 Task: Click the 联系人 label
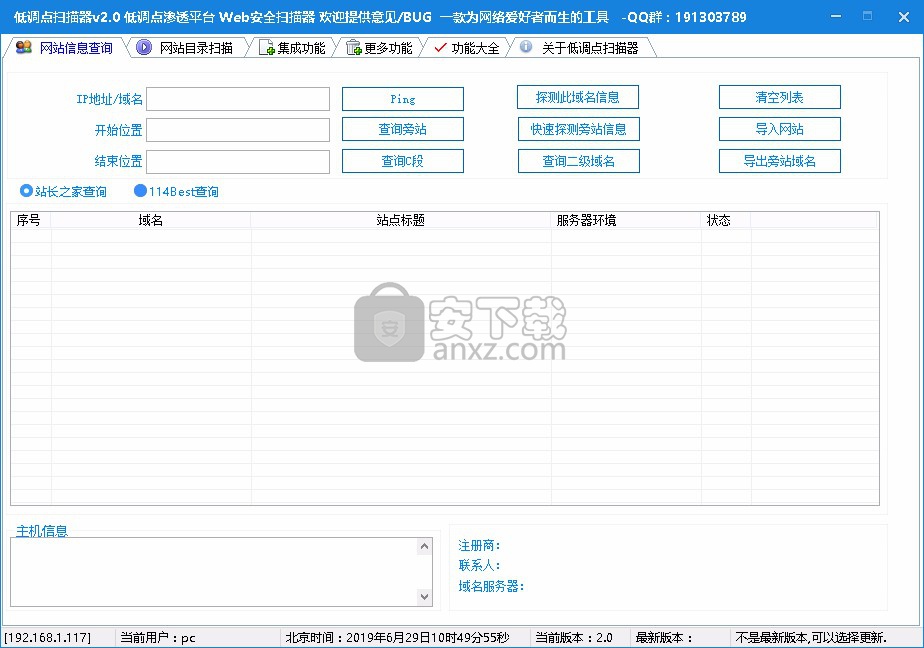479,566
